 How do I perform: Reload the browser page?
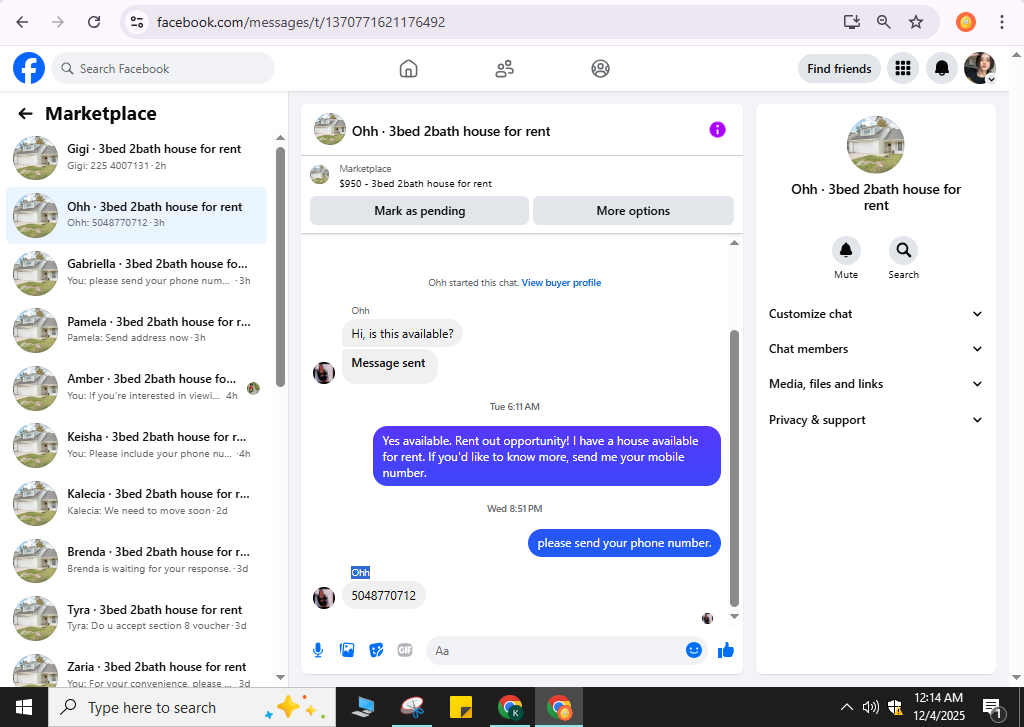(x=94, y=22)
